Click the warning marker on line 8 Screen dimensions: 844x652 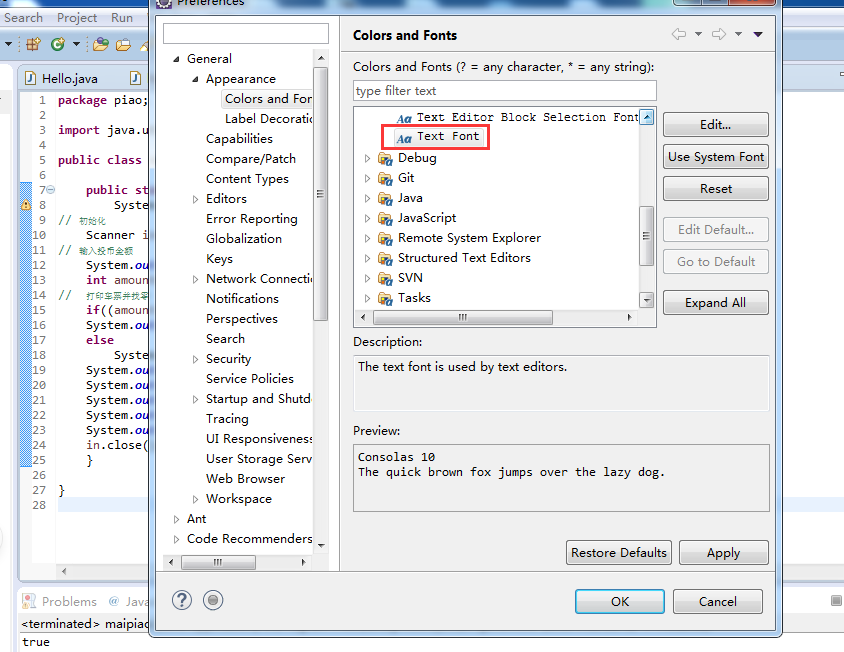26,205
